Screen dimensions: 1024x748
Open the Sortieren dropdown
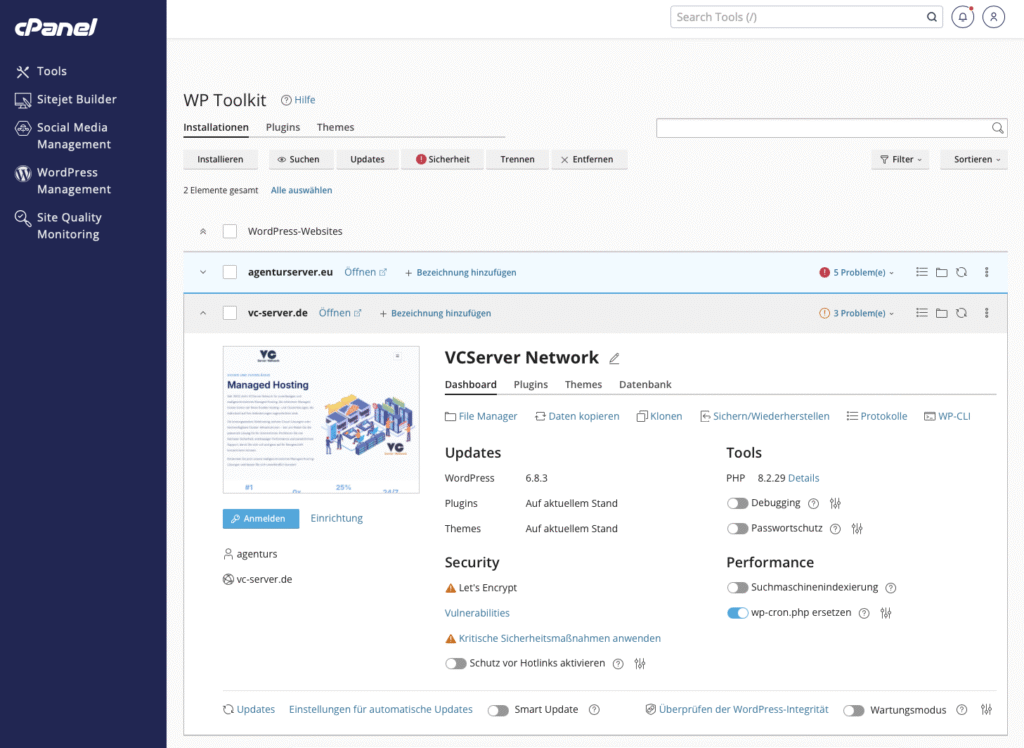[973, 159]
